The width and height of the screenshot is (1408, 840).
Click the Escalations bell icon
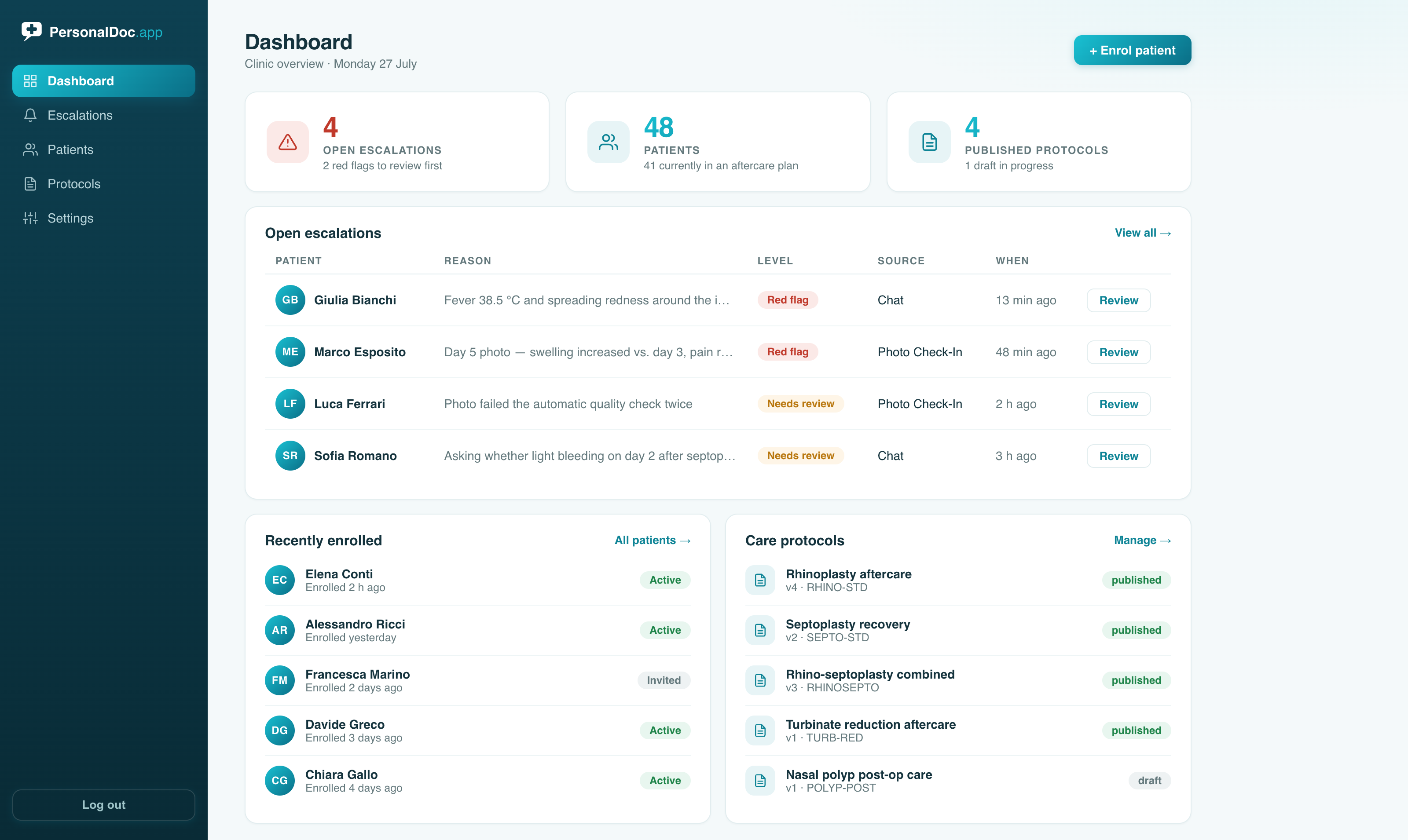click(x=30, y=116)
